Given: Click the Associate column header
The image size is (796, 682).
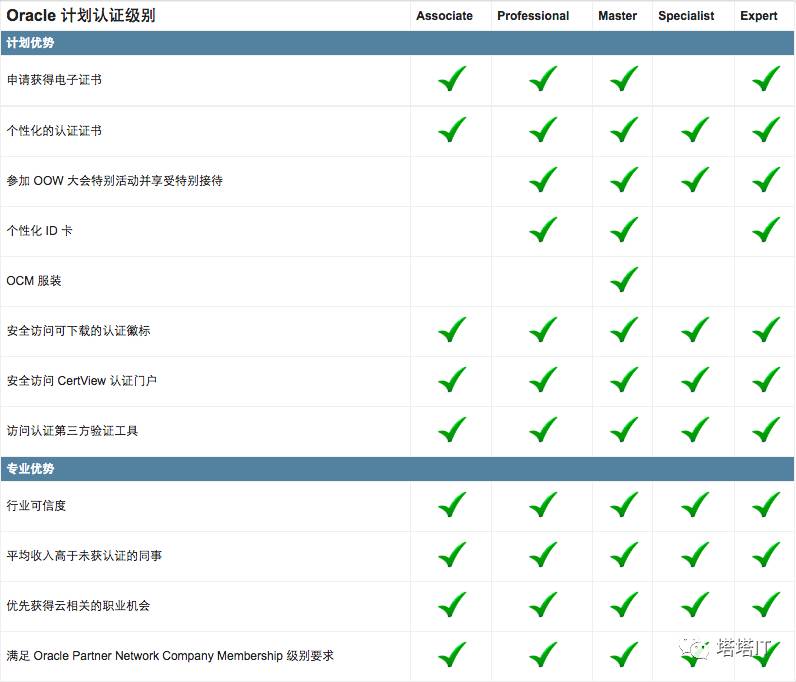Looking at the screenshot, I should (444, 16).
